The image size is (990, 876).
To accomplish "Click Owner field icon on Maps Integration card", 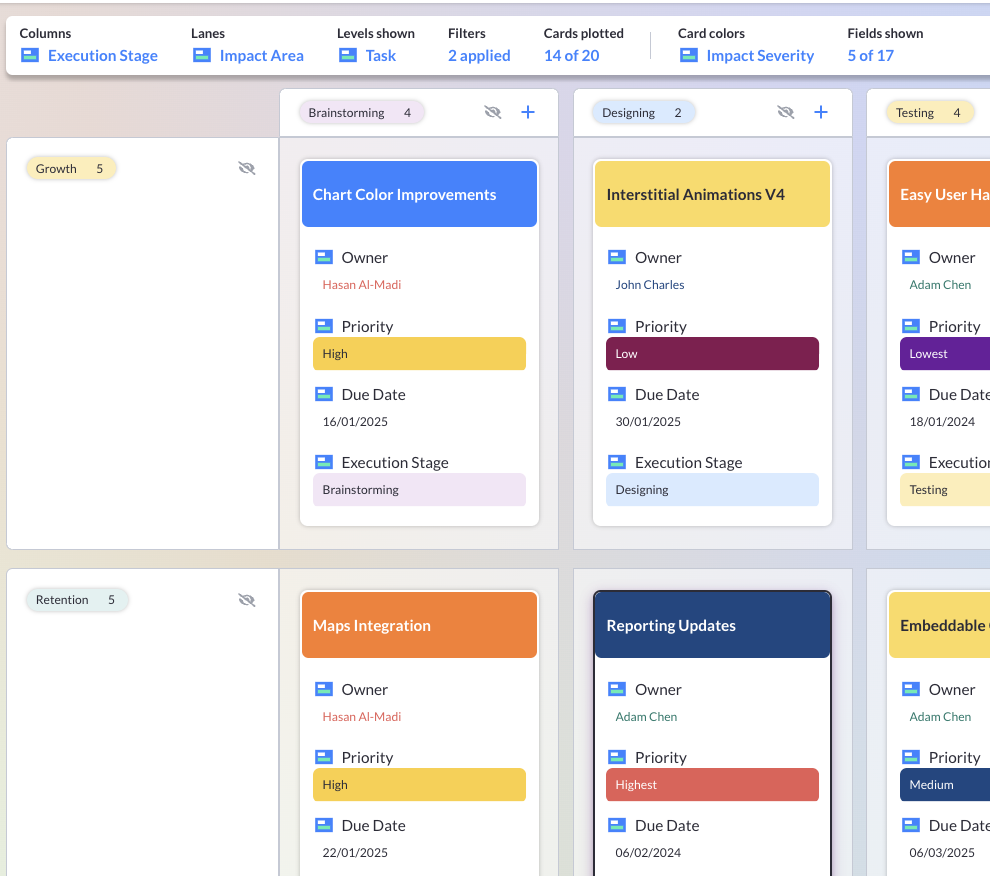I will click(324, 689).
